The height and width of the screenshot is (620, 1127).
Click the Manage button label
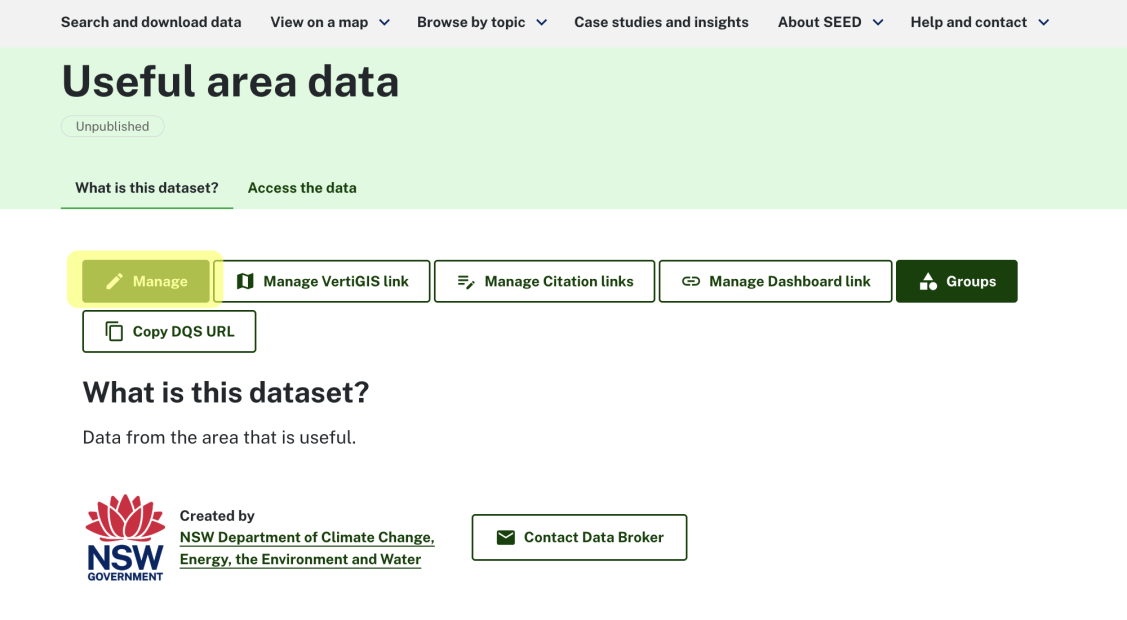coord(160,282)
